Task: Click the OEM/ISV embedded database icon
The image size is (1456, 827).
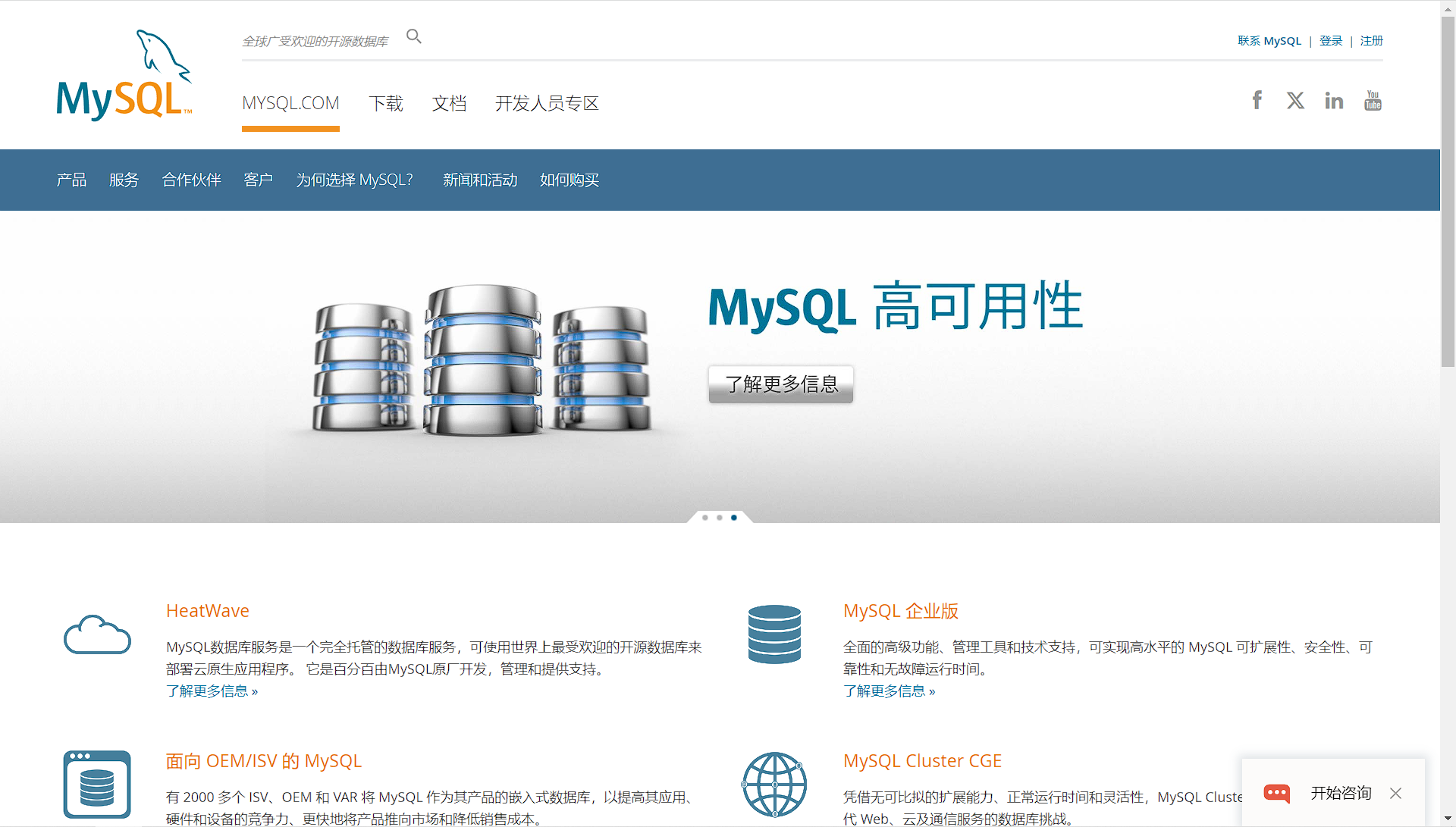Action: [97, 785]
